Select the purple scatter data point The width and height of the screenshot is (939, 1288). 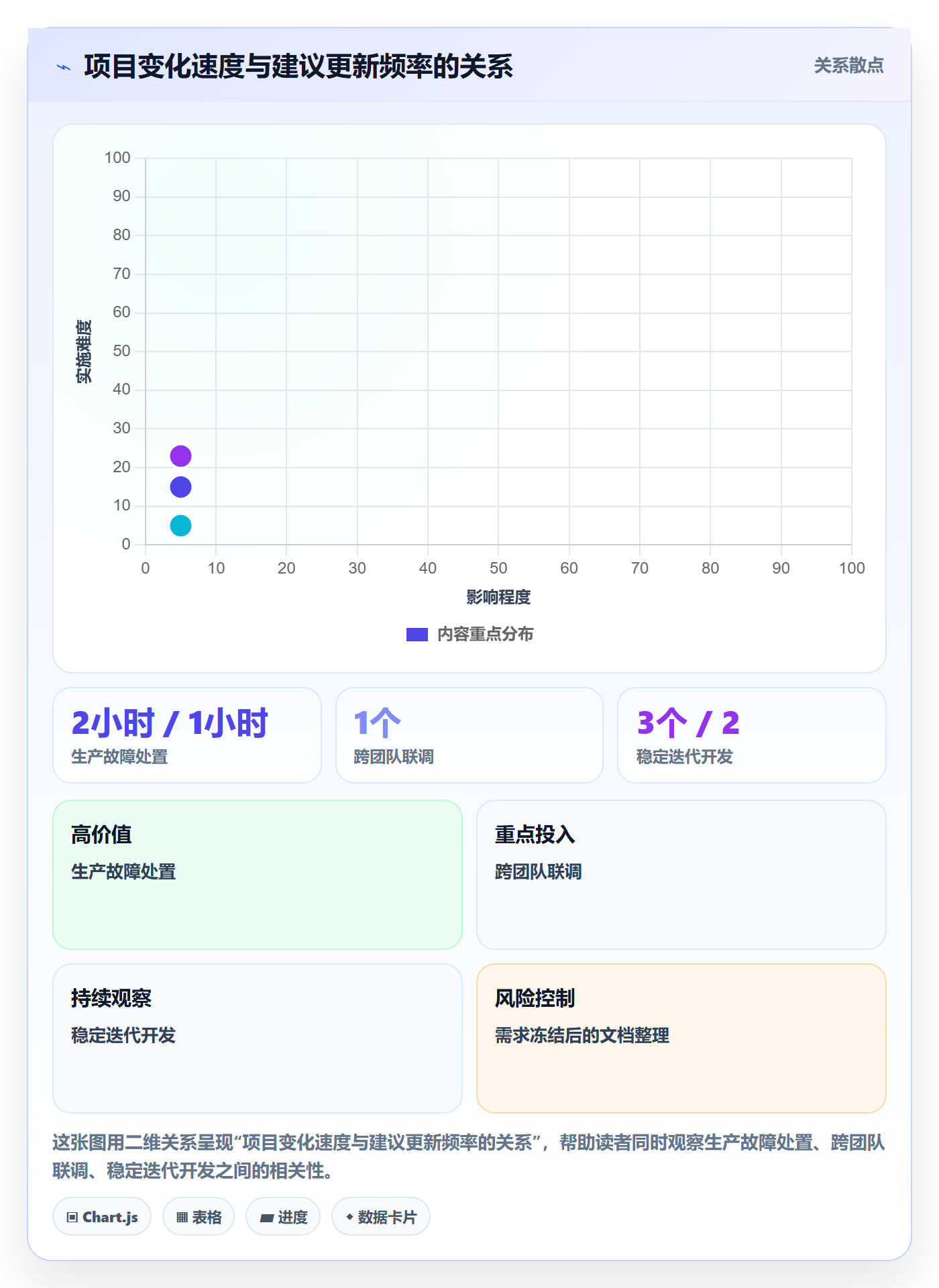coord(180,456)
